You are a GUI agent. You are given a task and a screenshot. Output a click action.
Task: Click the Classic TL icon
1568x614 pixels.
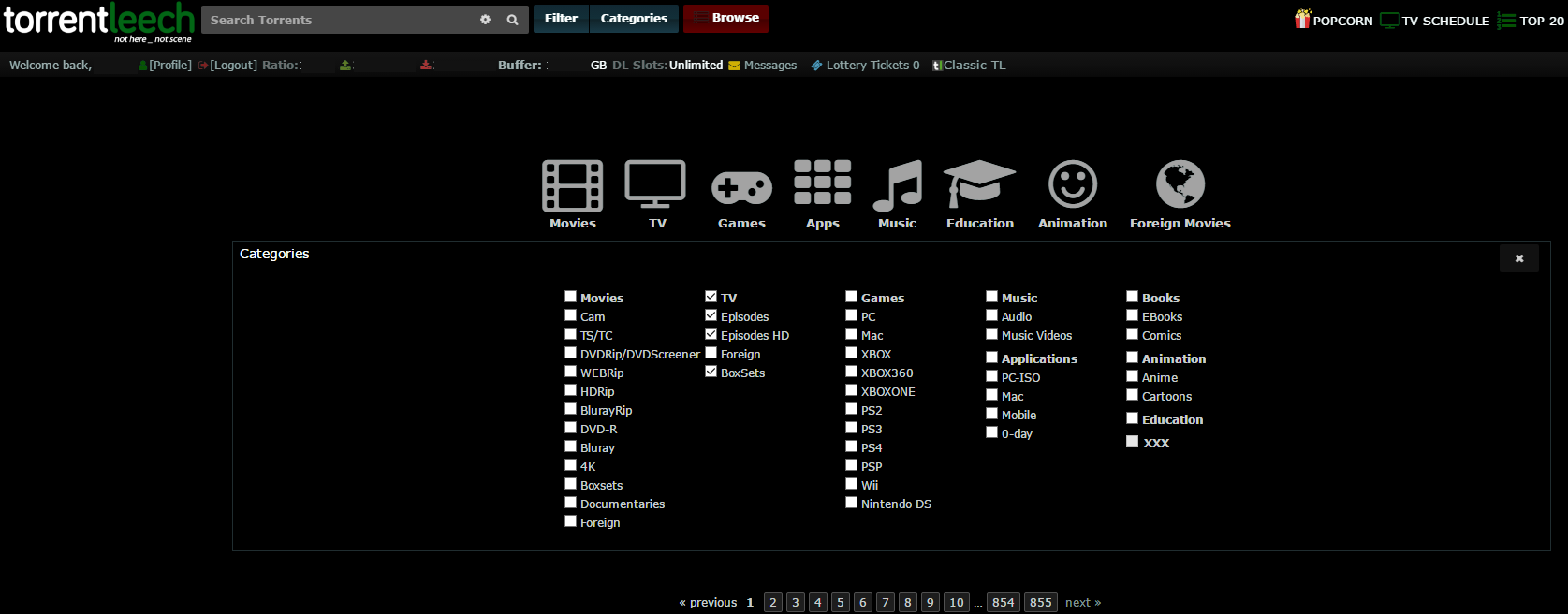937,66
